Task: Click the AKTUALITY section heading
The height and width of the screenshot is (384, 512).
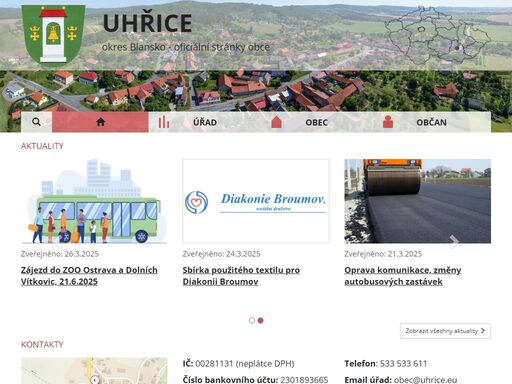Action: click(x=42, y=146)
